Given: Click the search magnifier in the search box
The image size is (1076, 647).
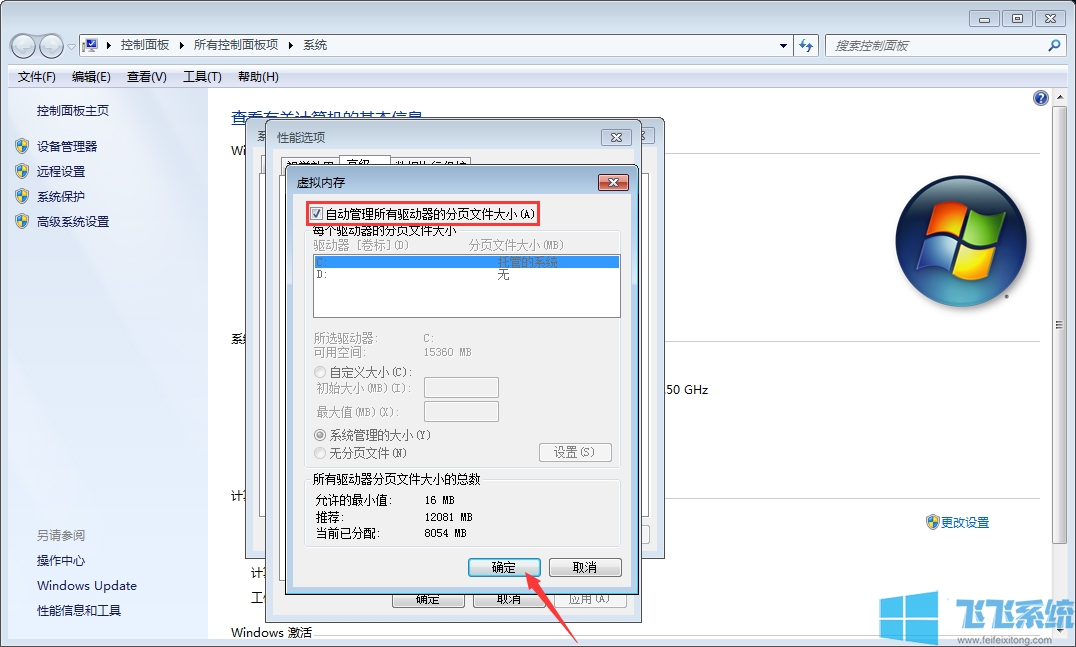Looking at the screenshot, I should pos(1053,45).
